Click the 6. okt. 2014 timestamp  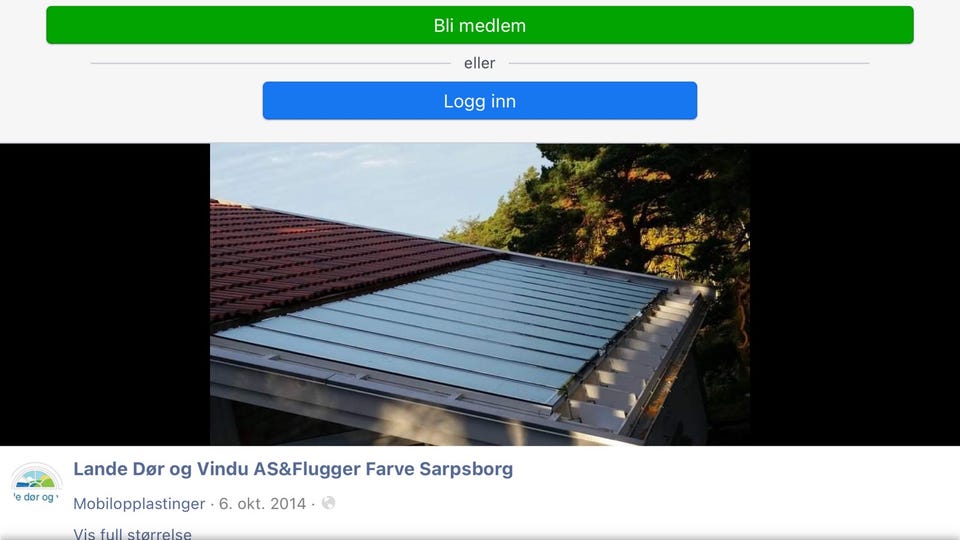tap(262, 504)
